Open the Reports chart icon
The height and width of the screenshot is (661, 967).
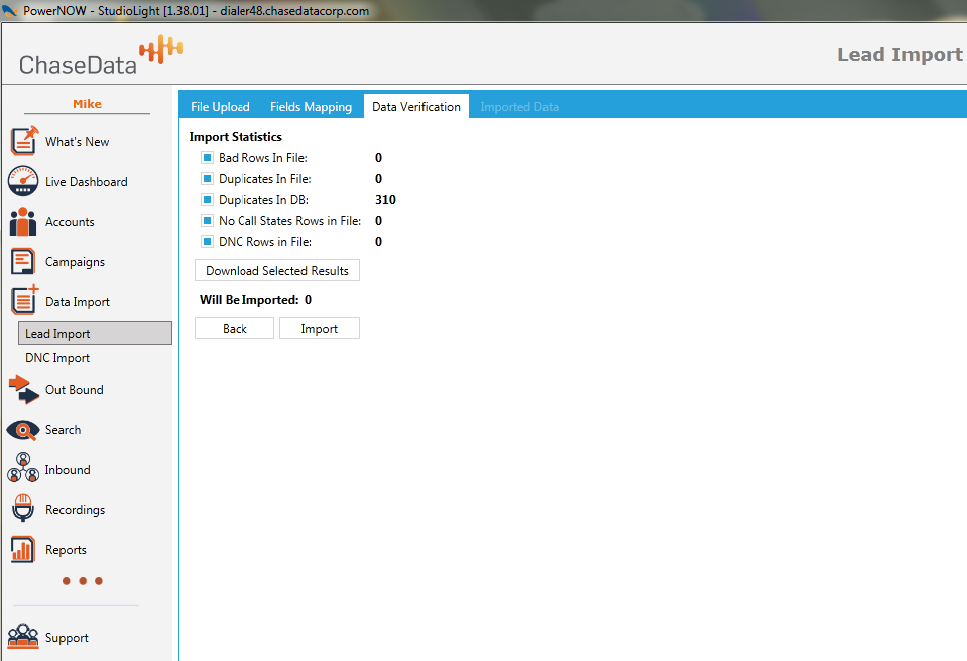[x=23, y=549]
